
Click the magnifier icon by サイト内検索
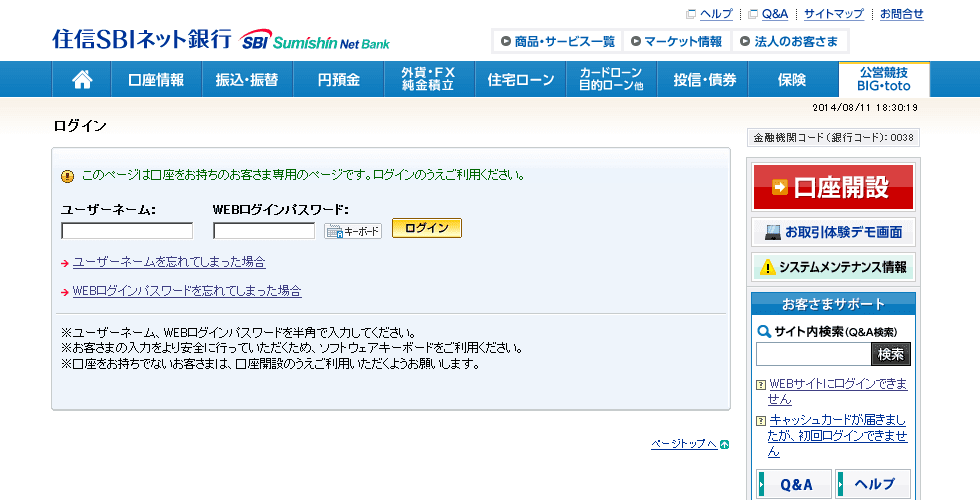coord(764,331)
